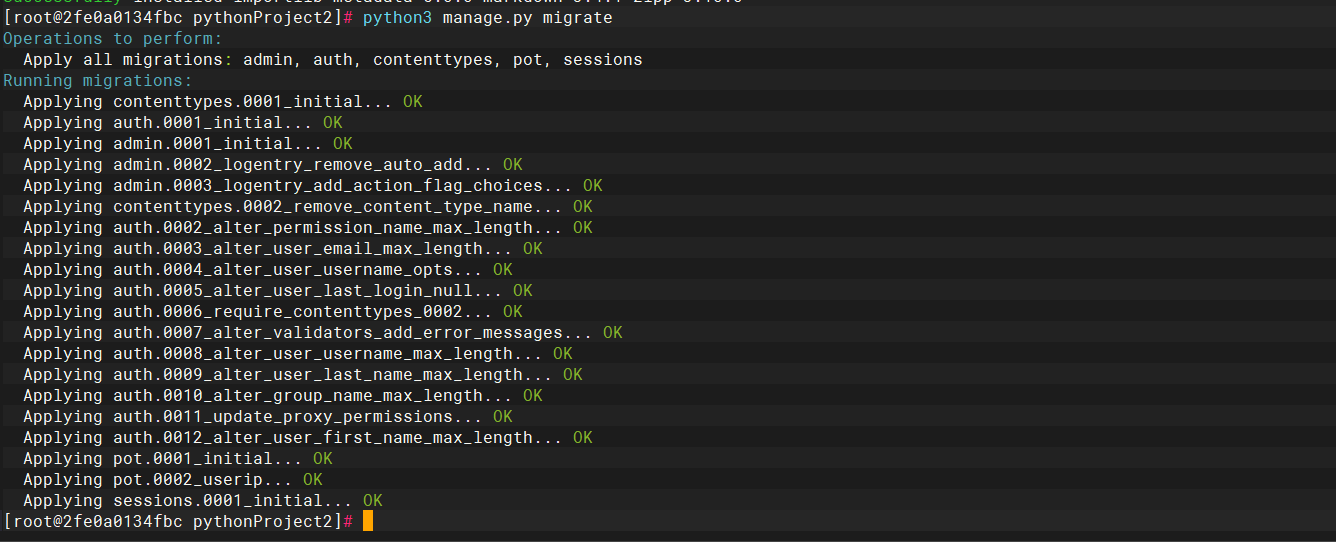The image size is (1336, 542).
Task: Click the OK after auth.0009_alter_user_last_name_max_length
Action: 573,374
